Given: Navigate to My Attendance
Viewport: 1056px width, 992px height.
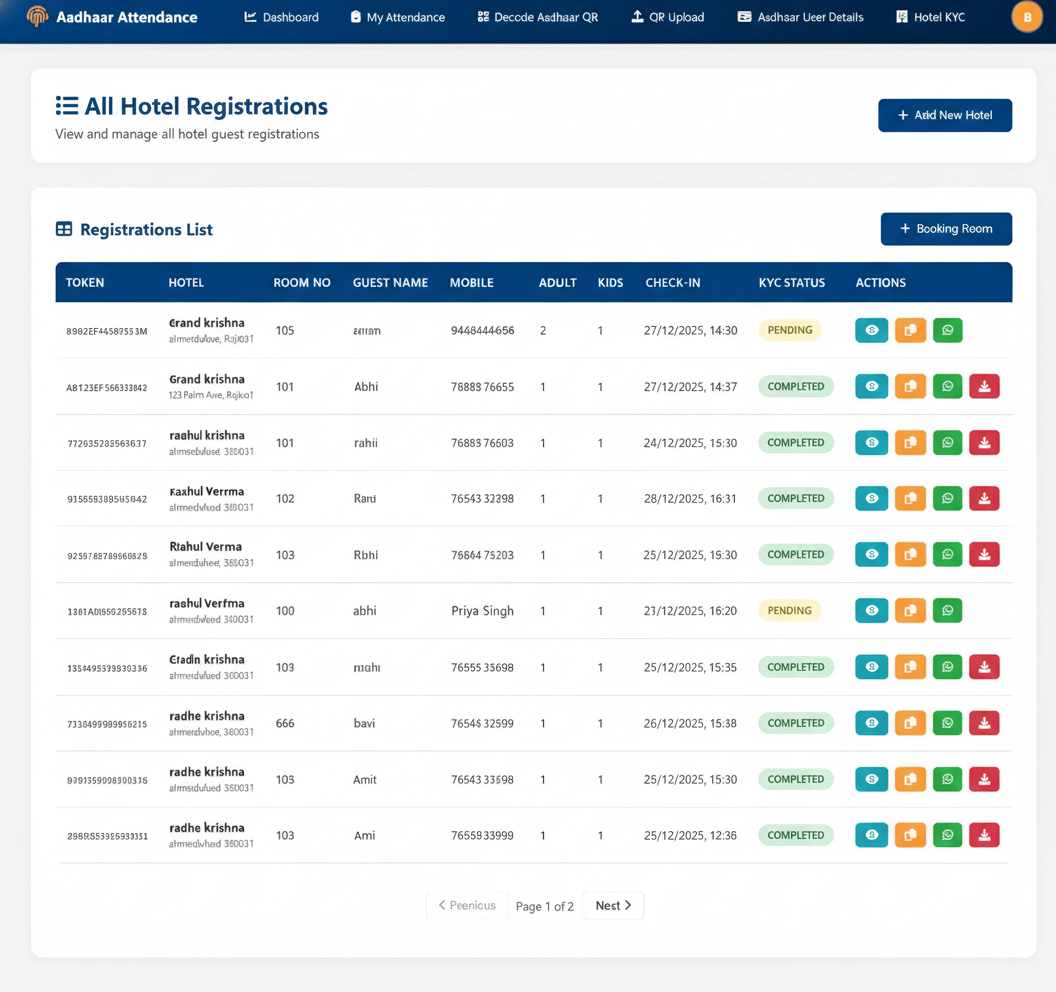Looking at the screenshot, I should 397,17.
